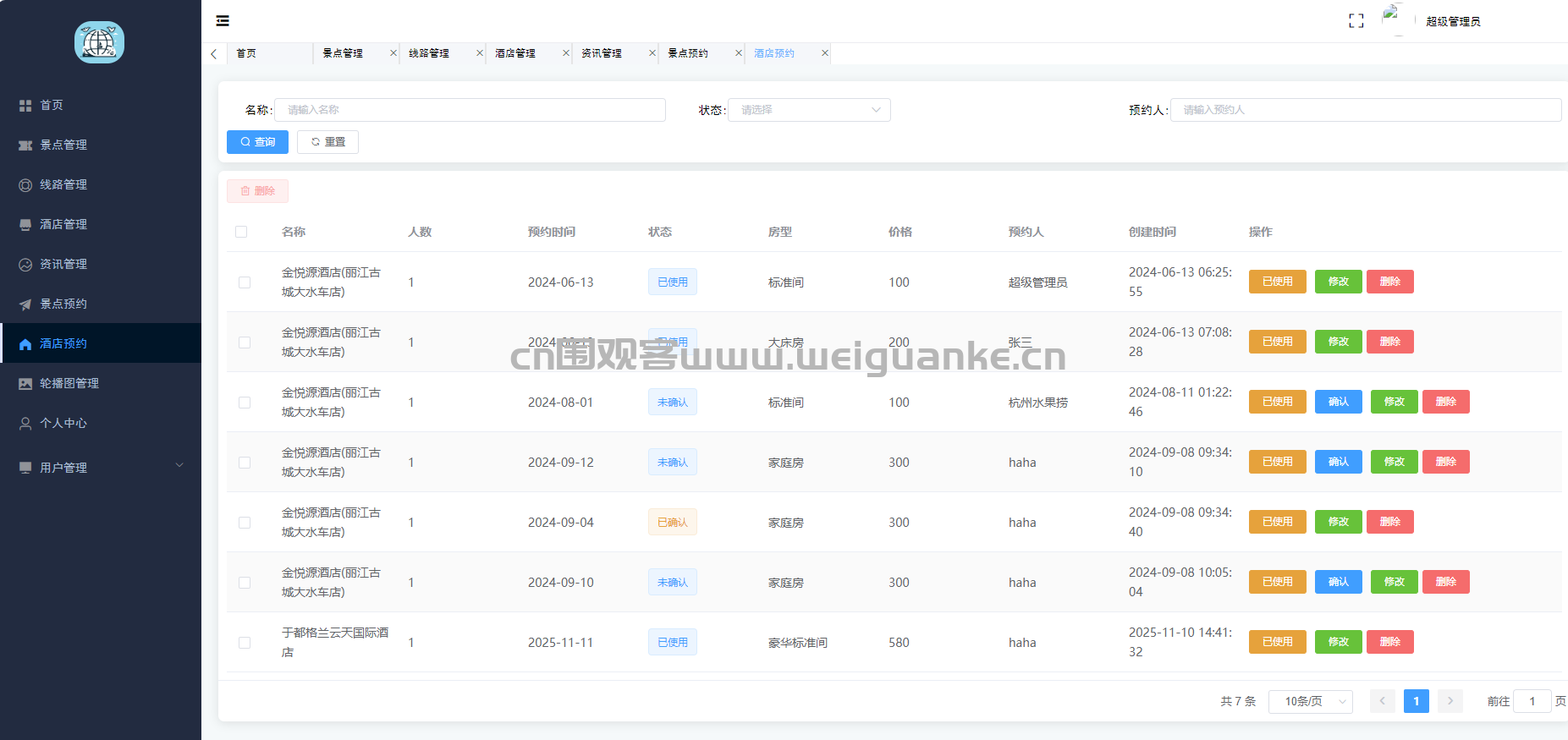Screen dimensions: 1568x740
Task: Open the 状态 dropdown filter
Action: point(808,110)
